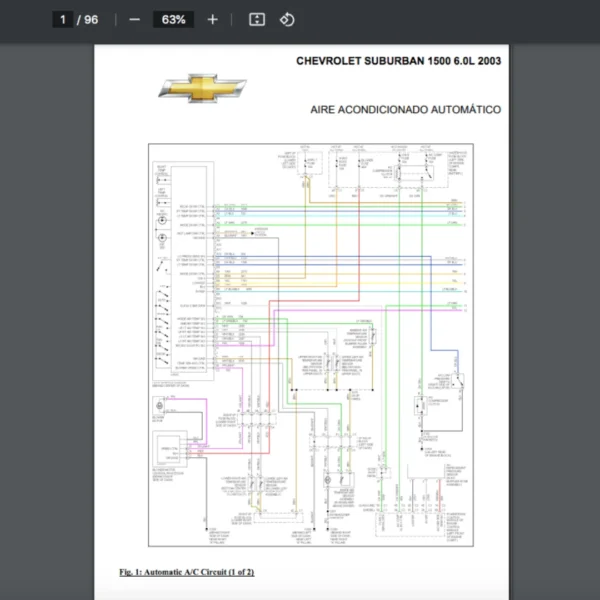
Task: Select the AIRE ACONDICIONADO AUTOMÁTICO subtitle text
Action: (x=405, y=110)
